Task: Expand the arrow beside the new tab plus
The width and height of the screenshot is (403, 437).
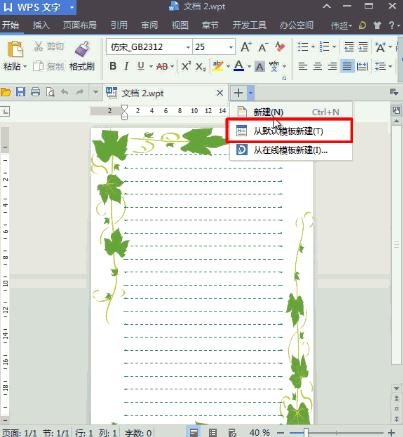Action: tap(251, 93)
